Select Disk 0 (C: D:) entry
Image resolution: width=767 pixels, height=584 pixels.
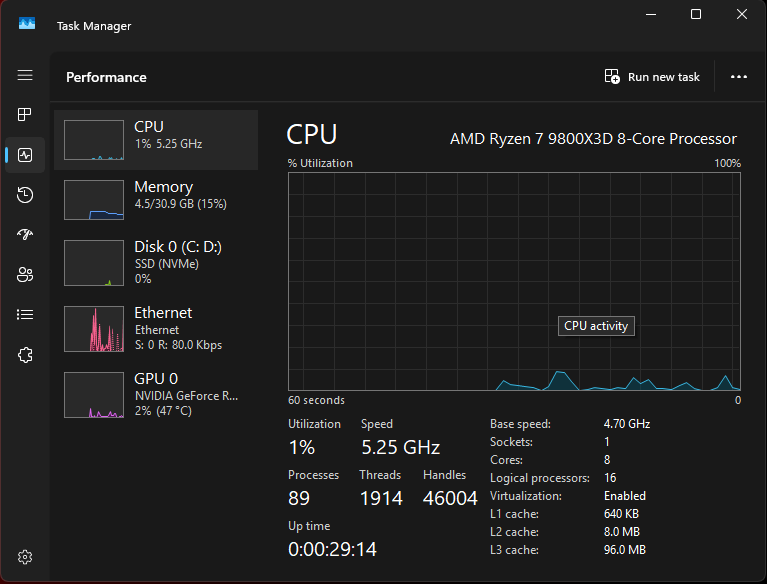156,263
